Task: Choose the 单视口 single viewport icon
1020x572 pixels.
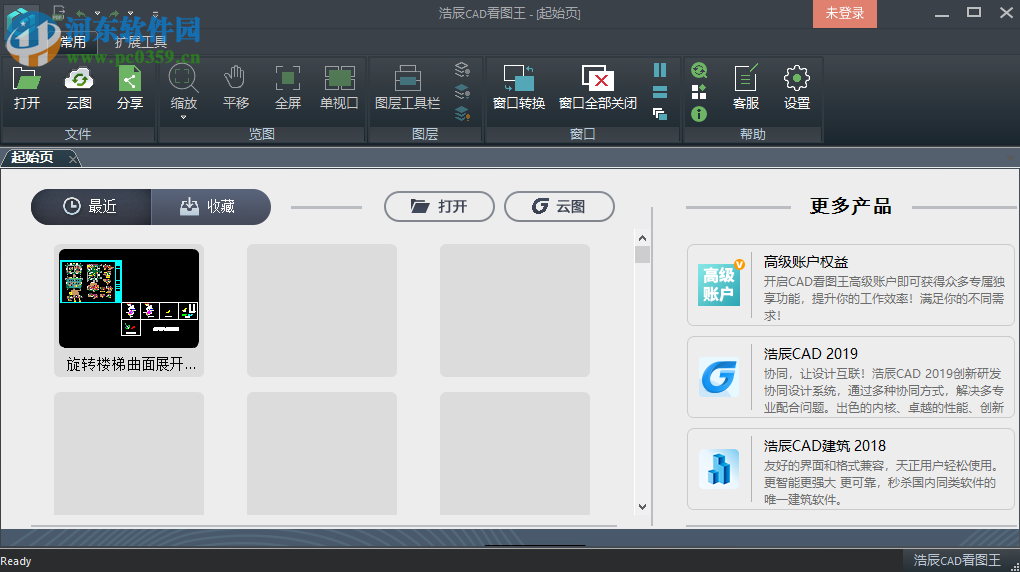Action: click(x=339, y=88)
